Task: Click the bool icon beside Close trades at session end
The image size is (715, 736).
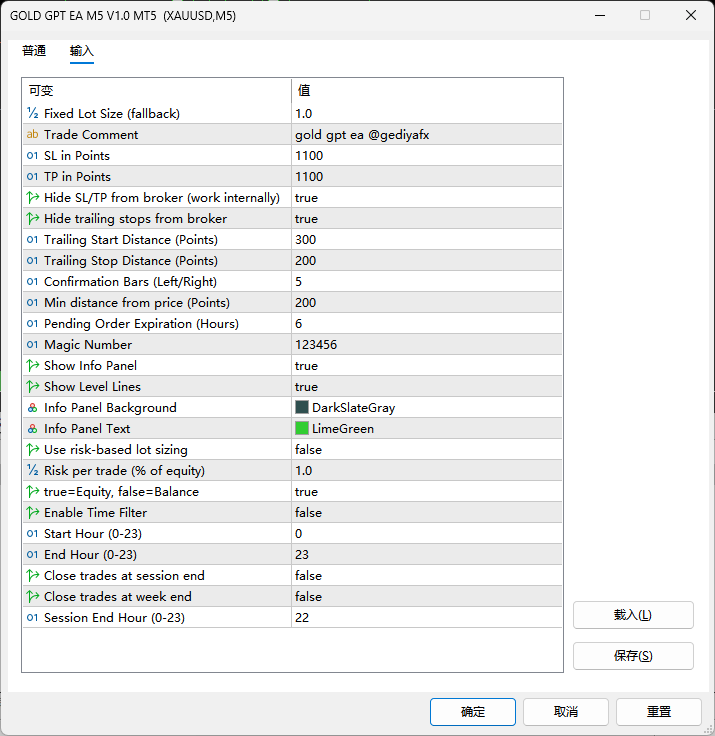Action: coord(32,575)
